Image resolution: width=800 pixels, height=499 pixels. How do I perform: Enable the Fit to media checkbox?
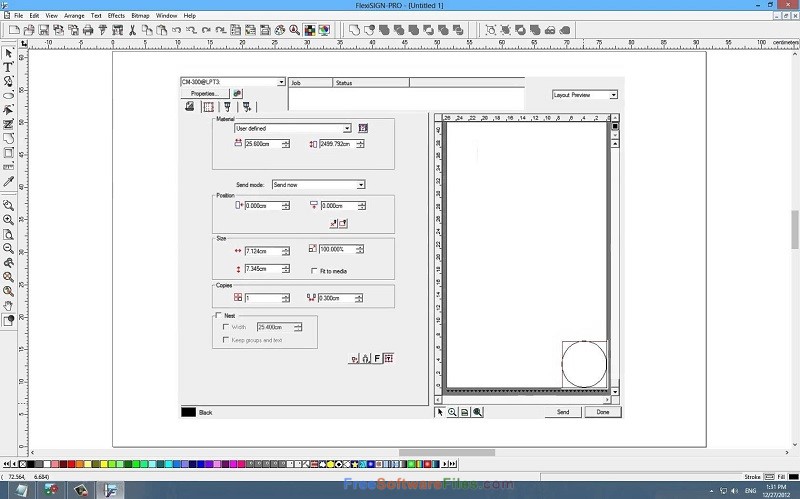(314, 270)
